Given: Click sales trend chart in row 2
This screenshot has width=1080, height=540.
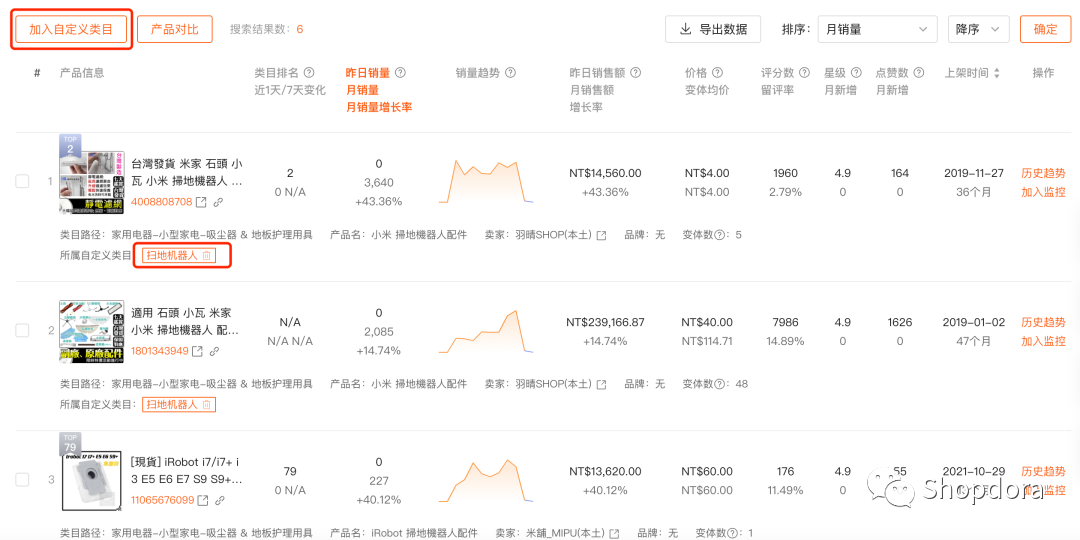Looking at the screenshot, I should tap(486, 331).
